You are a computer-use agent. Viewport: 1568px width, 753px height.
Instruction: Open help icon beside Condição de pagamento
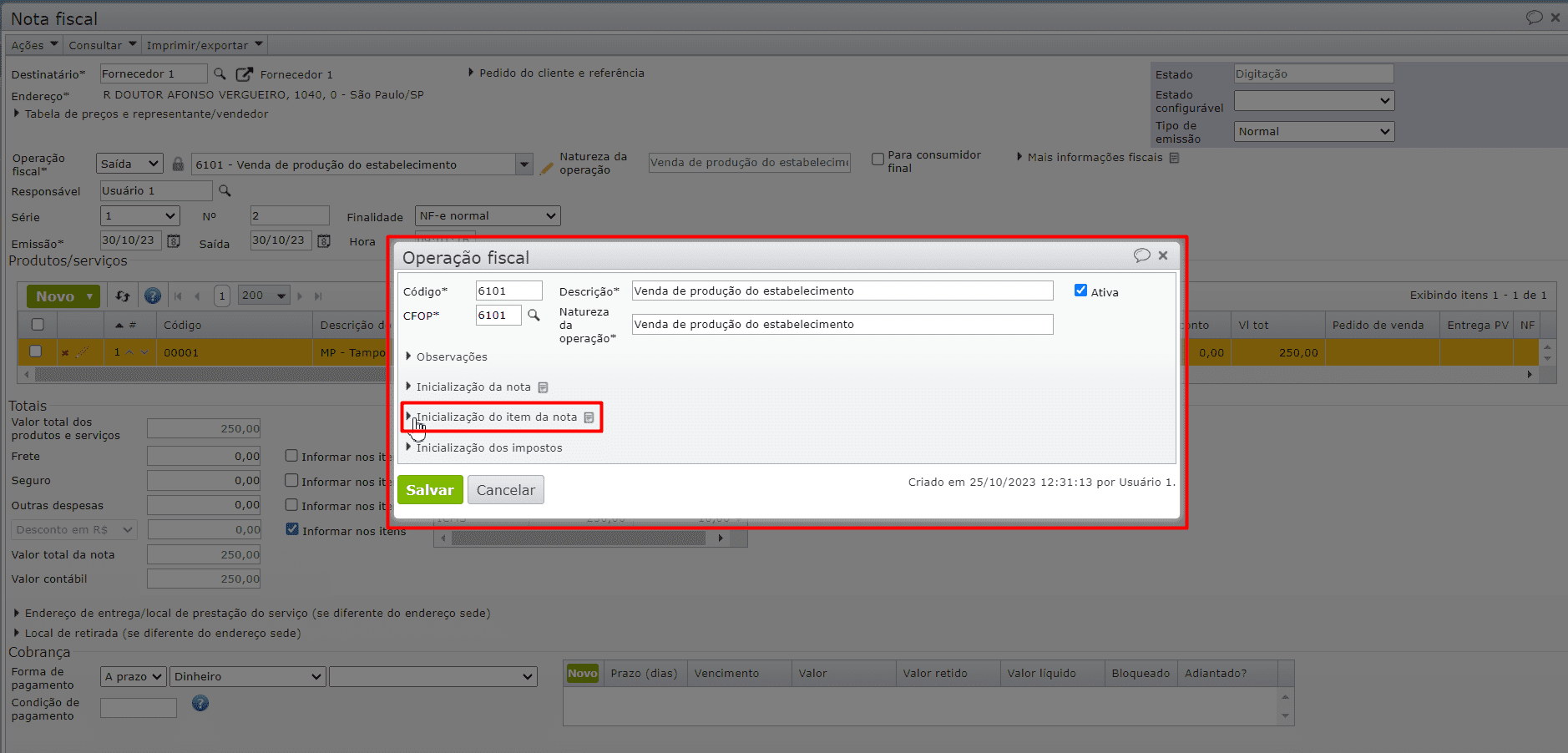(x=200, y=704)
